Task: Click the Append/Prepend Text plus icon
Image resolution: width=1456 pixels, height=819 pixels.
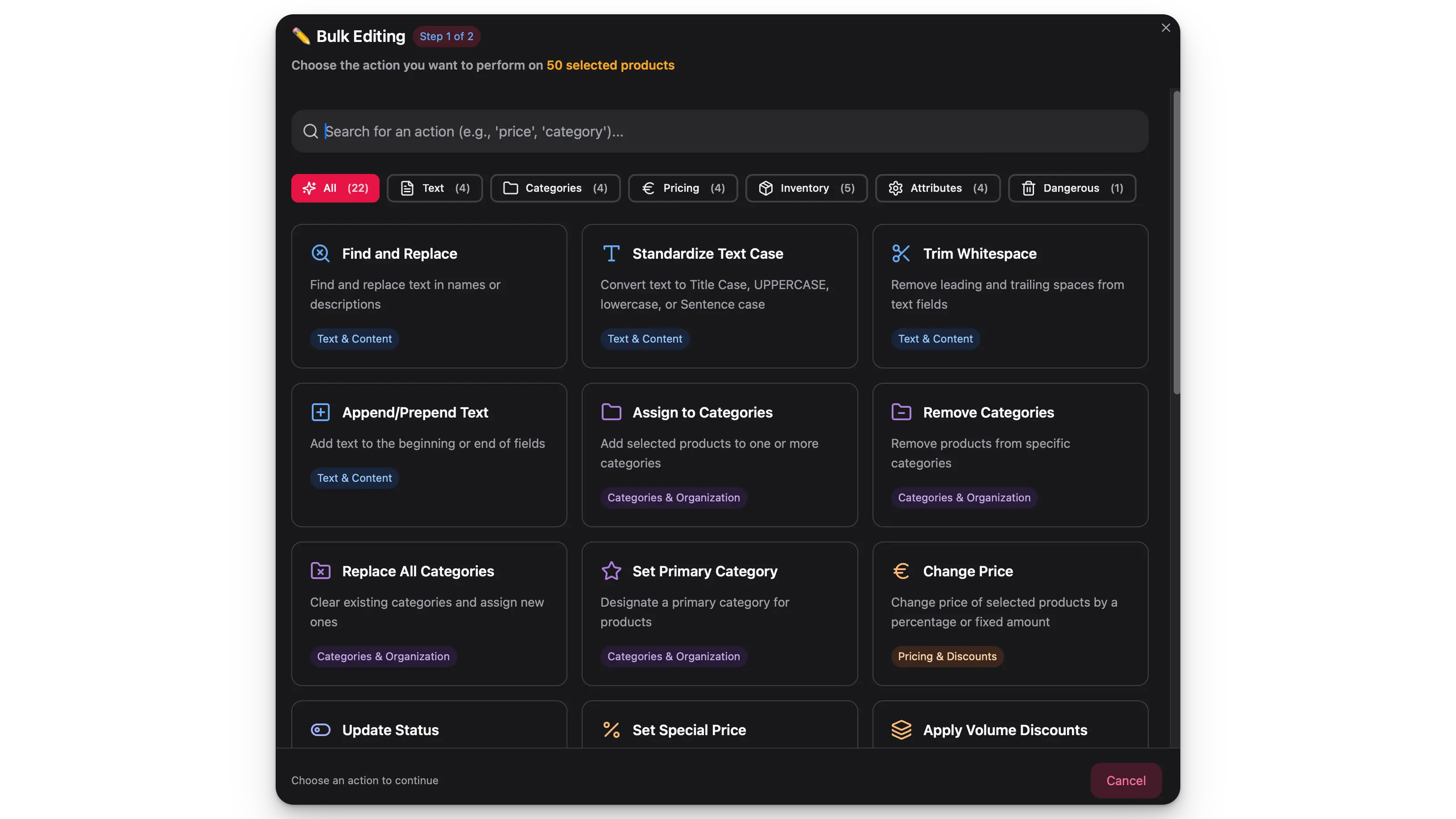Action: point(320,412)
